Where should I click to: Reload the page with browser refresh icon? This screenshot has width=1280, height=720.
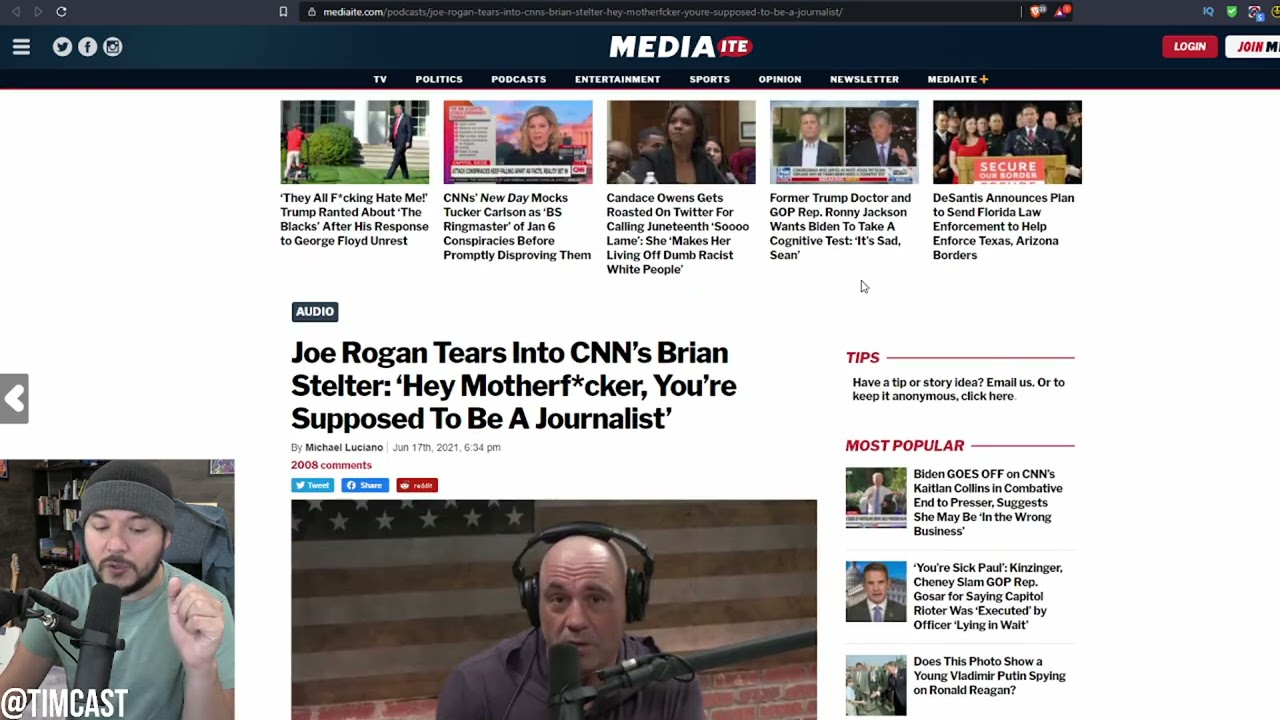click(61, 12)
